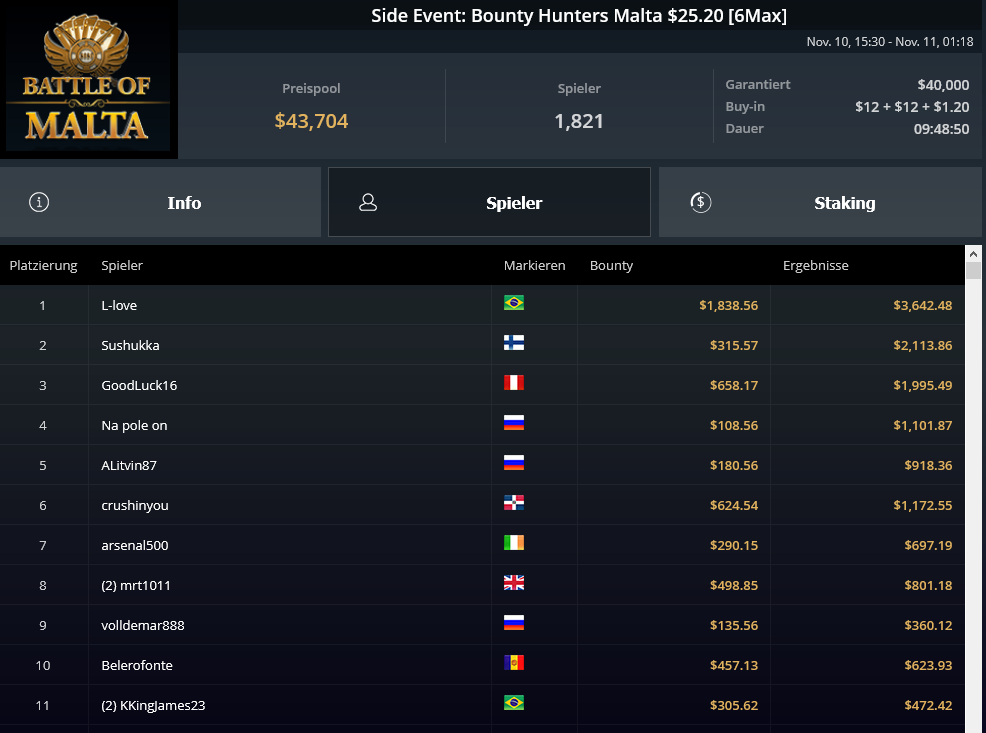Click the scrollbar thumb
This screenshot has width=986, height=733.
click(x=973, y=270)
